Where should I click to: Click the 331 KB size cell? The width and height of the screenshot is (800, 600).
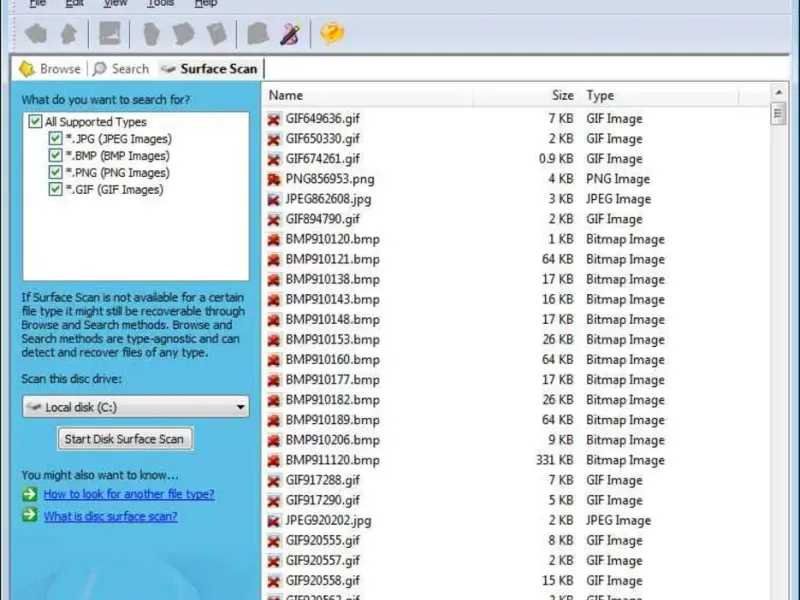point(555,460)
